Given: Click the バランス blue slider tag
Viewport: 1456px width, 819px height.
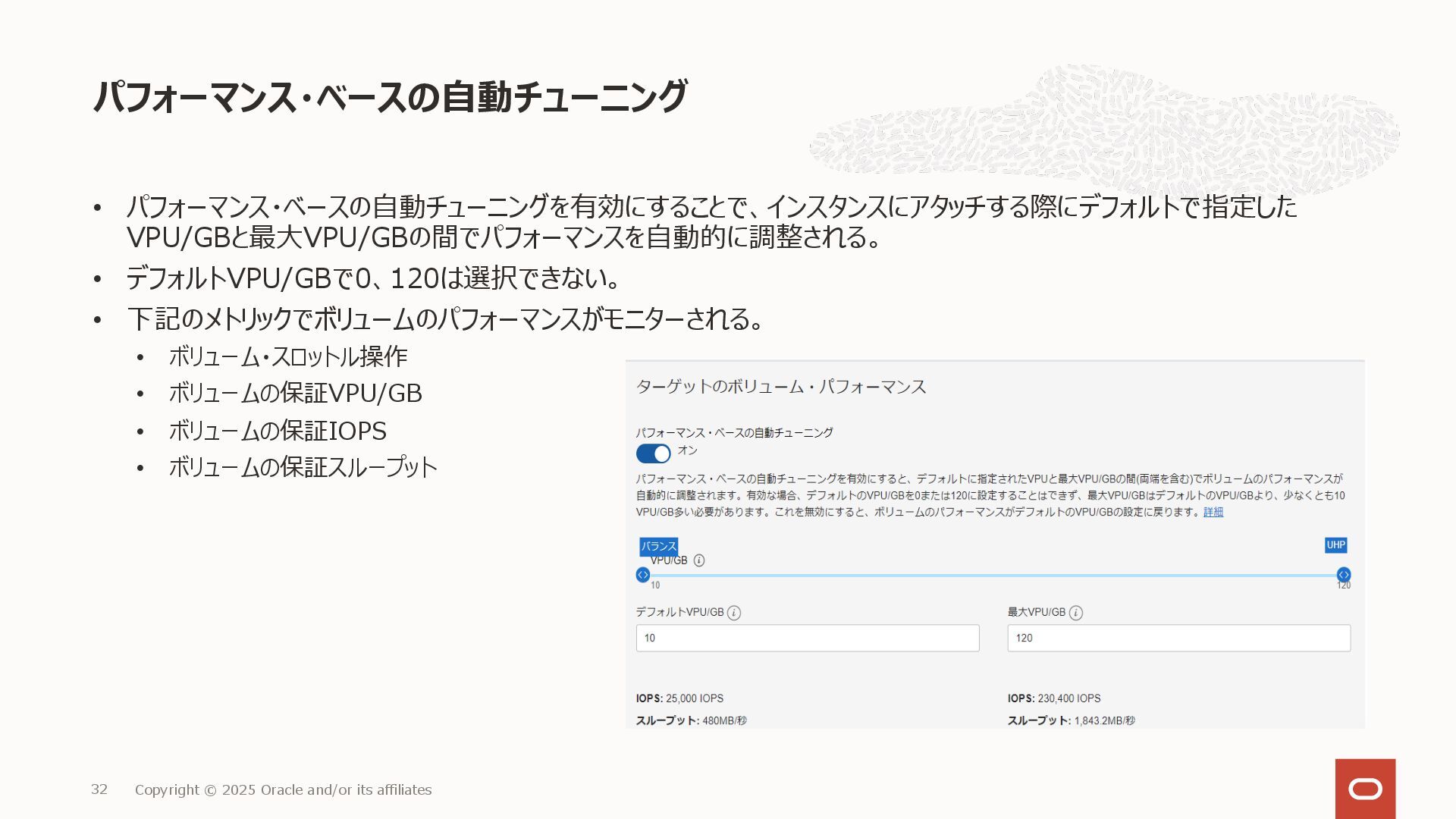Looking at the screenshot, I should [x=658, y=546].
